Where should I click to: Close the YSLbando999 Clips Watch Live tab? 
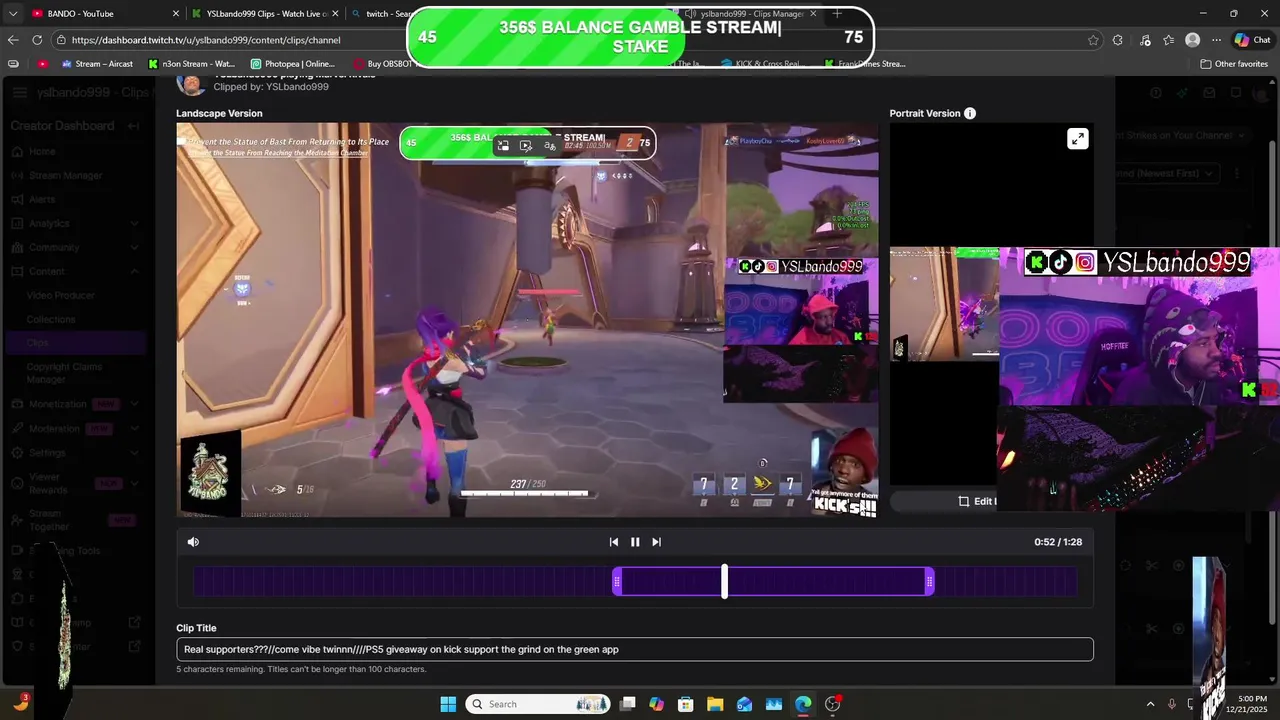[335, 14]
